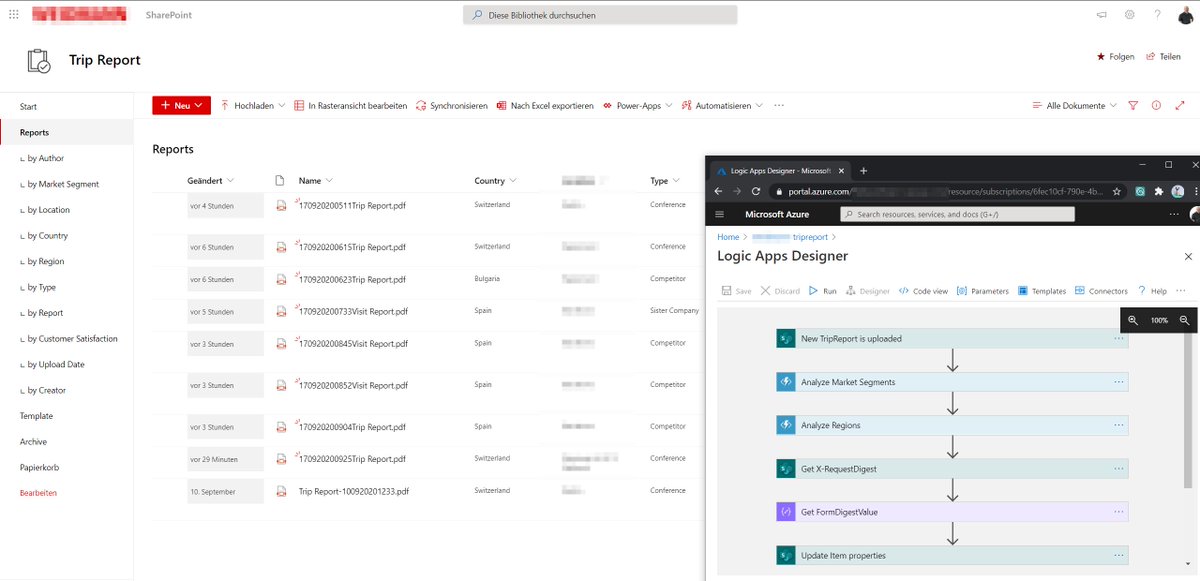Click Synchronisieren in the command bar
Screen dimensions: 1200x581
(452, 105)
